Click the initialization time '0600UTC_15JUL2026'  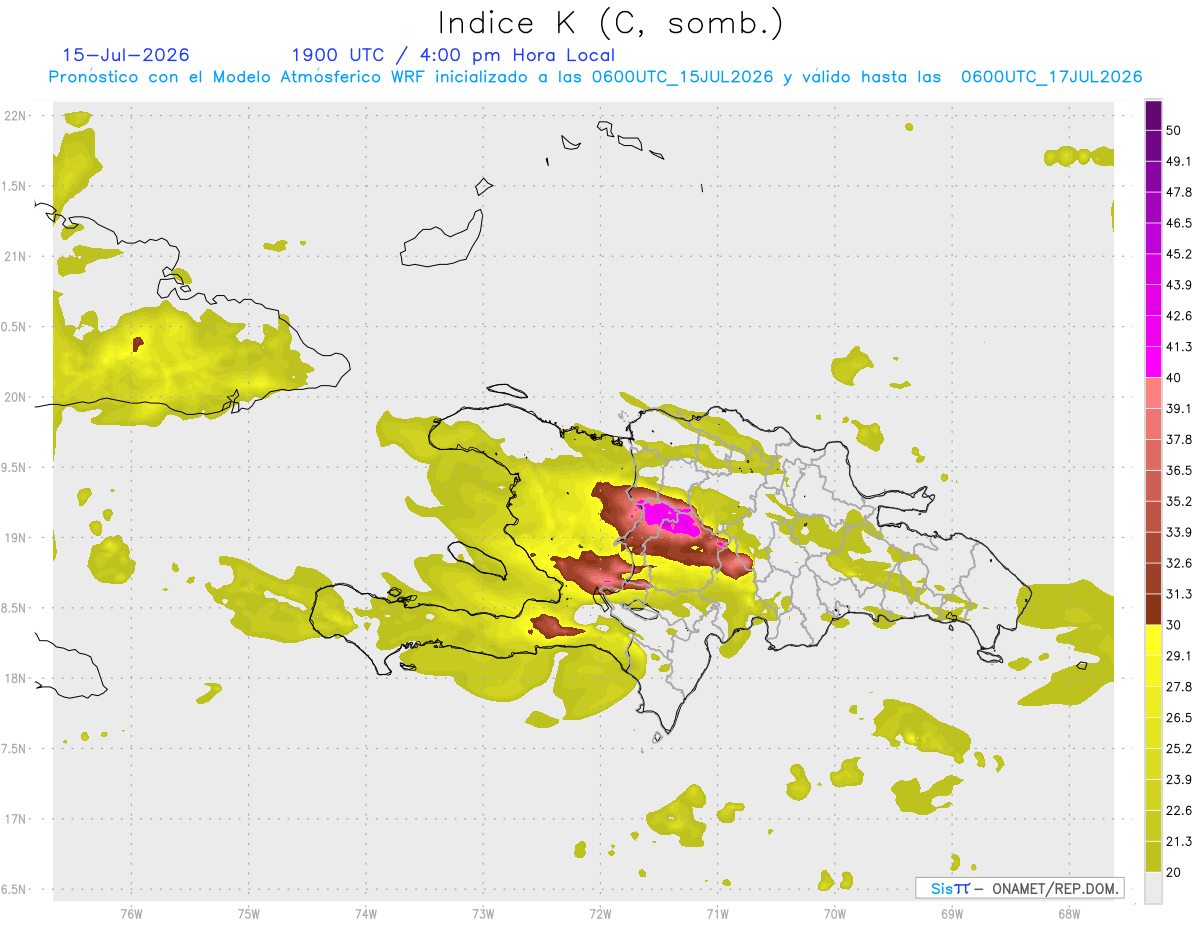pyautogui.click(x=682, y=77)
